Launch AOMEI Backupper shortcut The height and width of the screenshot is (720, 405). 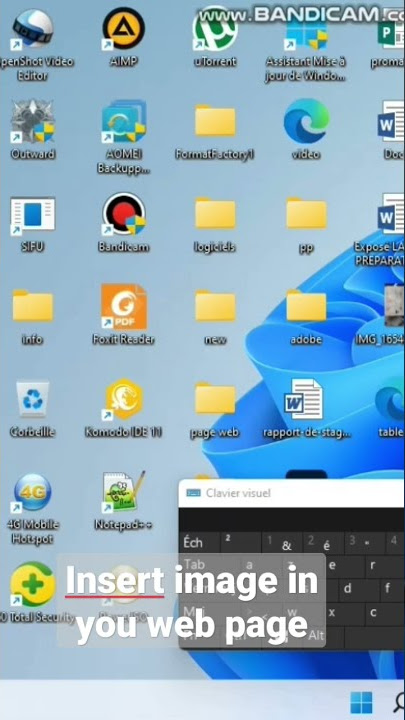click(x=124, y=122)
